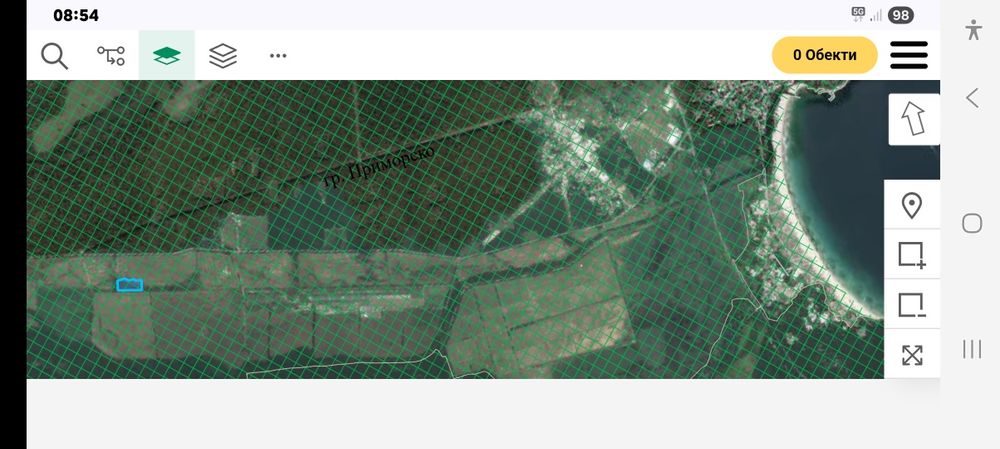
Task: Tap the Android back chevron
Action: click(972, 98)
